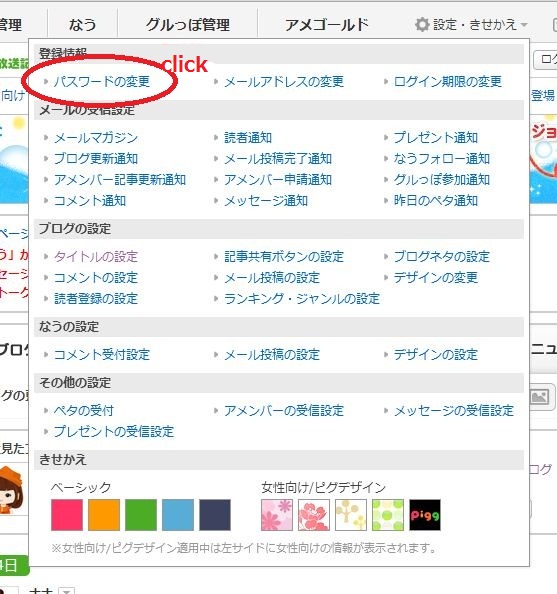Open デザインの変更 link
Image resolution: width=557 pixels, height=594 pixels.
pos(436,278)
